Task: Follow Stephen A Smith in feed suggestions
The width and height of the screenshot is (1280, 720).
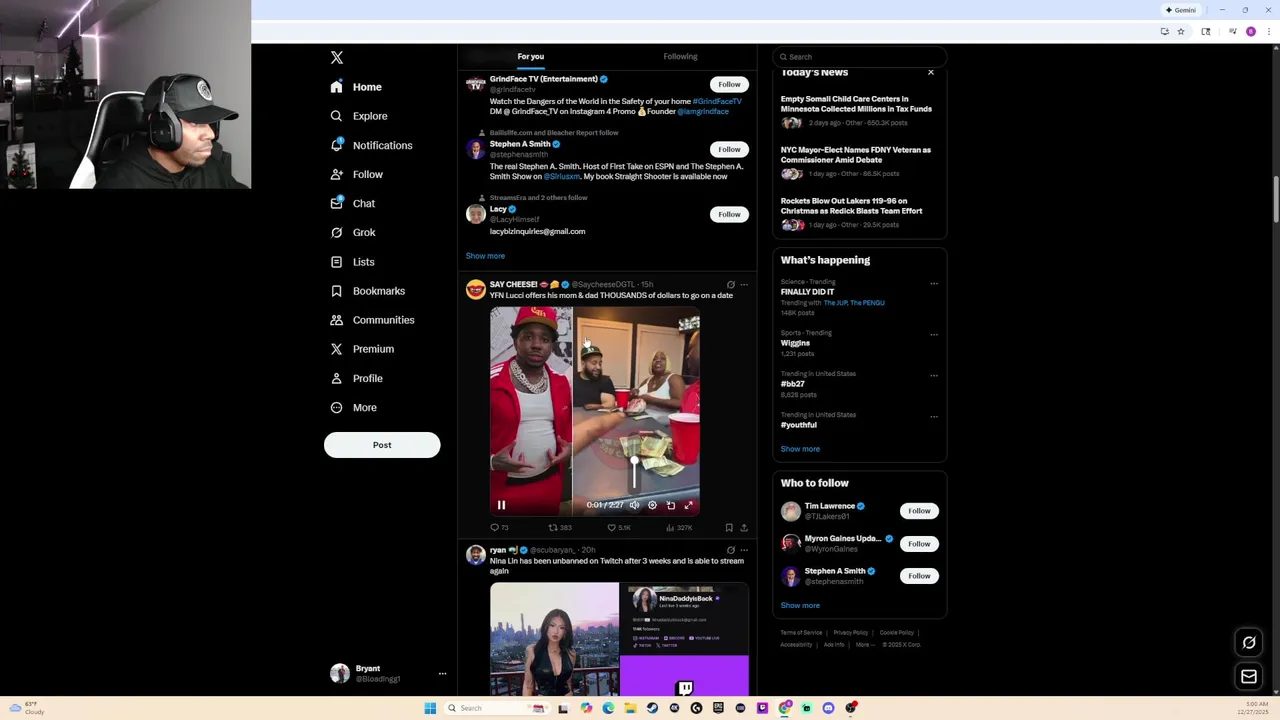Action: (729, 149)
